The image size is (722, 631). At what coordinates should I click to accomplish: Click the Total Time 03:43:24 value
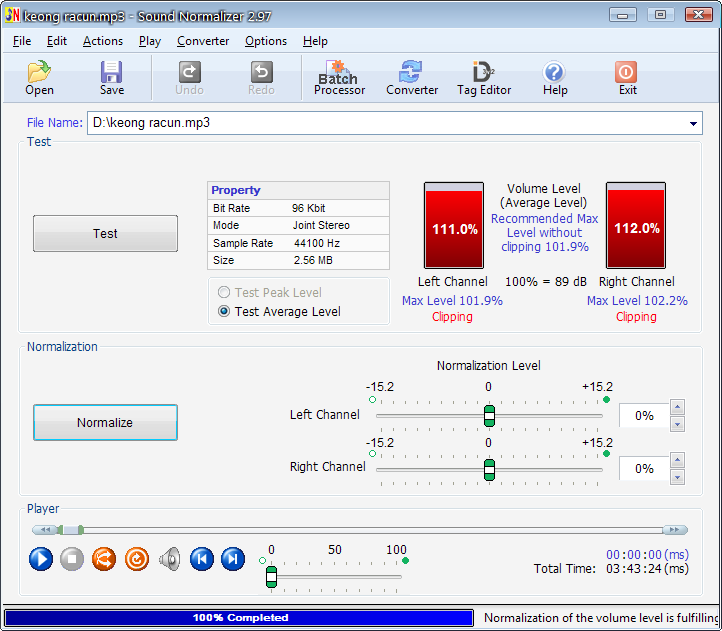[x=647, y=569]
